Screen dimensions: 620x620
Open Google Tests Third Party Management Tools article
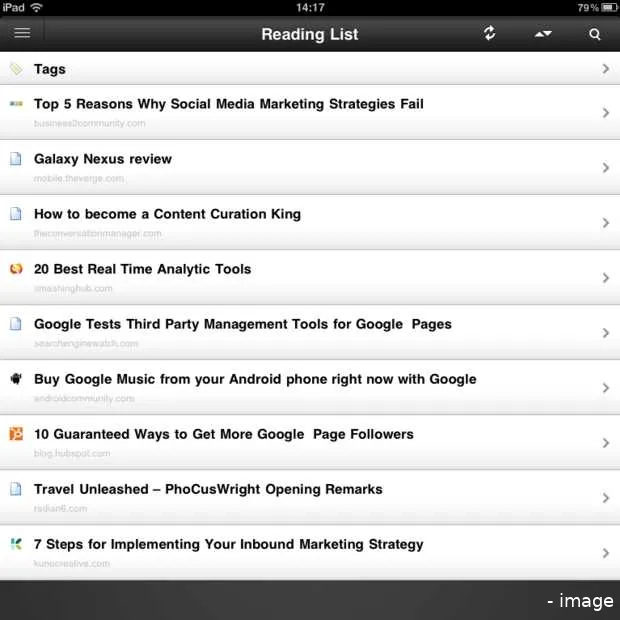pyautogui.click(x=242, y=324)
